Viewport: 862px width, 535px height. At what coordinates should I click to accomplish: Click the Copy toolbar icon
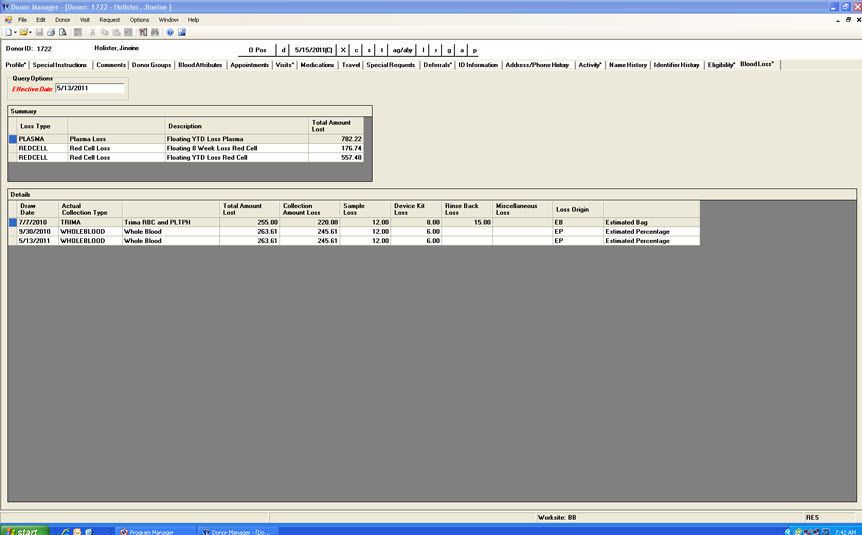pyautogui.click(x=104, y=32)
